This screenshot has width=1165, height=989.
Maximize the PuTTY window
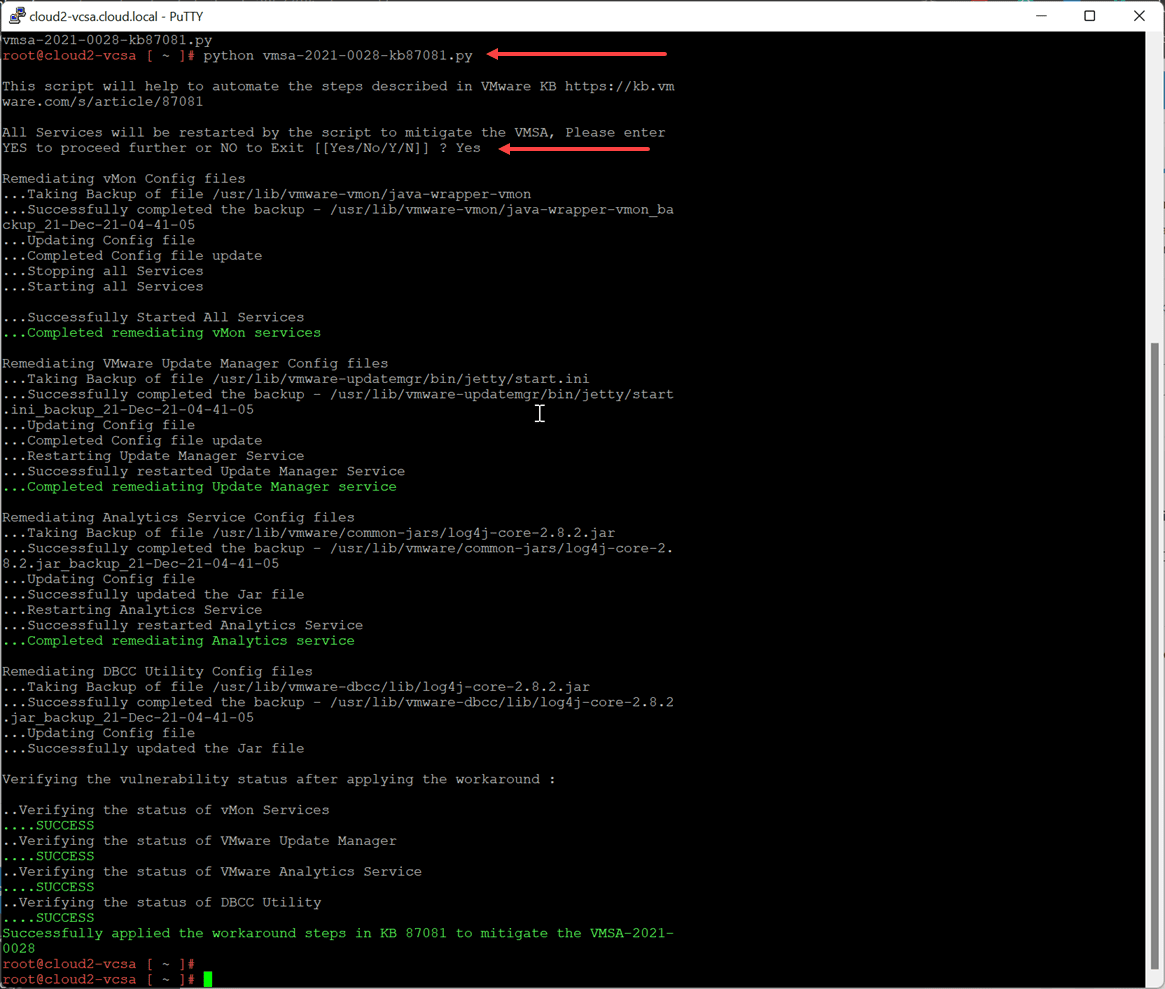(1089, 16)
